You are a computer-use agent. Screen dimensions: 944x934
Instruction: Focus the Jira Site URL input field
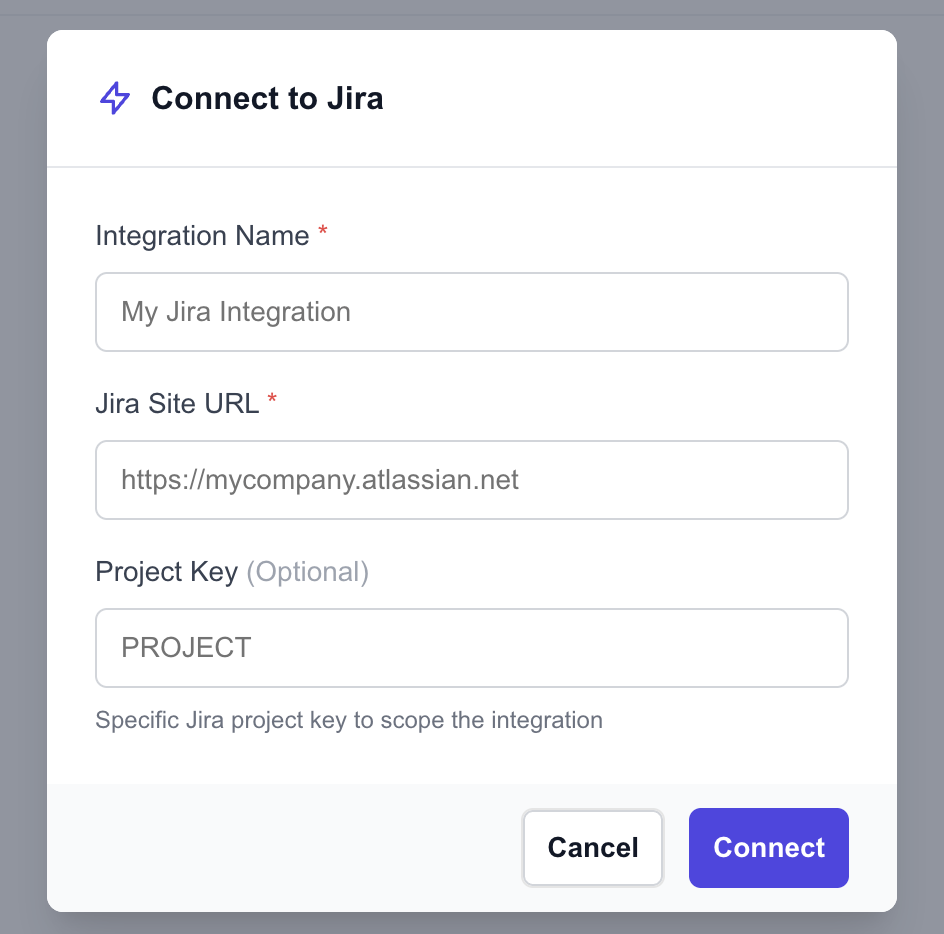coord(472,480)
